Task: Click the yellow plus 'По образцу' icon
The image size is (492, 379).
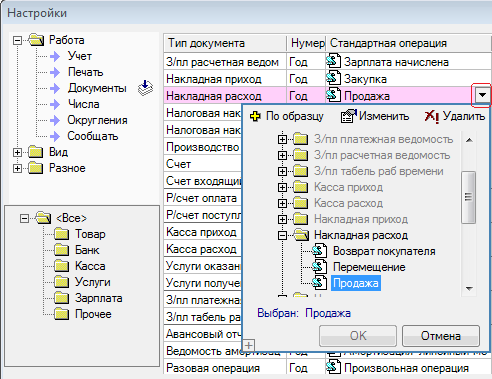Action: tap(255, 116)
